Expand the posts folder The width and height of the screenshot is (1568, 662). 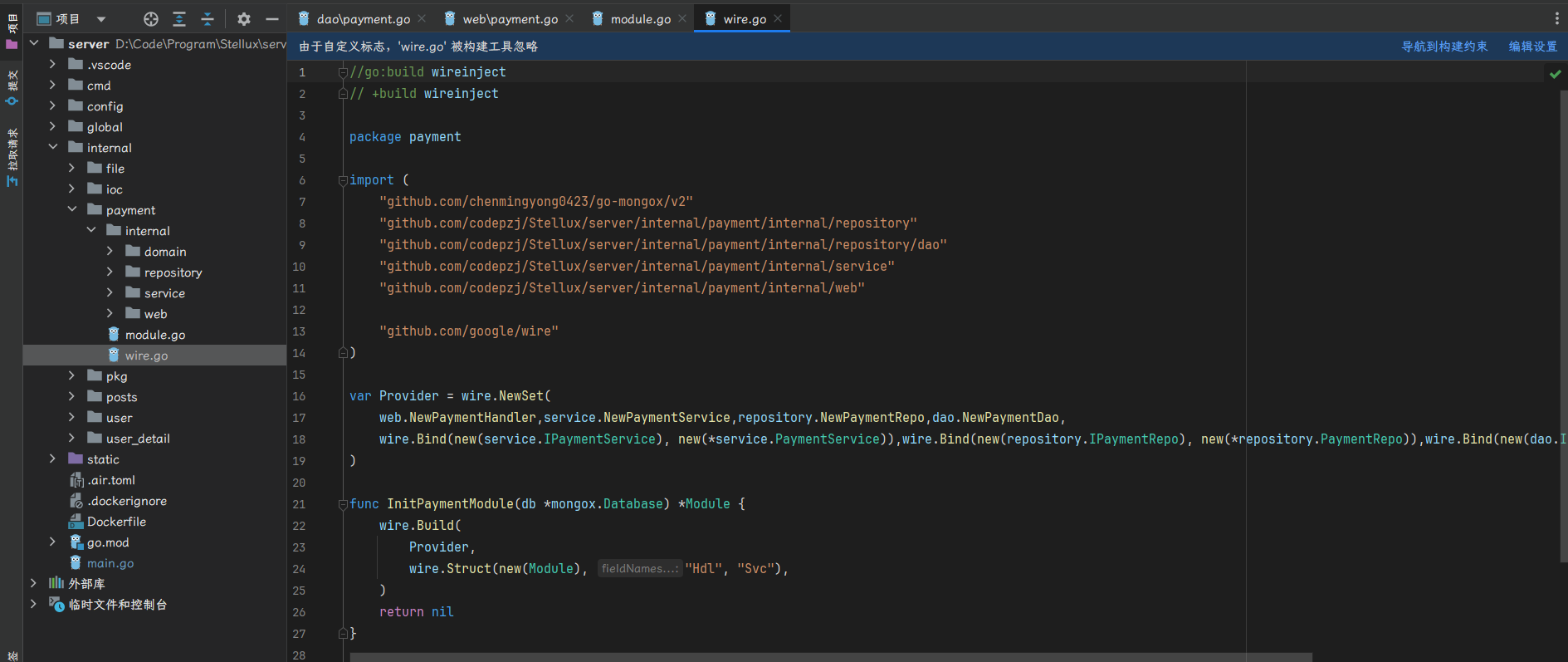coord(72,396)
